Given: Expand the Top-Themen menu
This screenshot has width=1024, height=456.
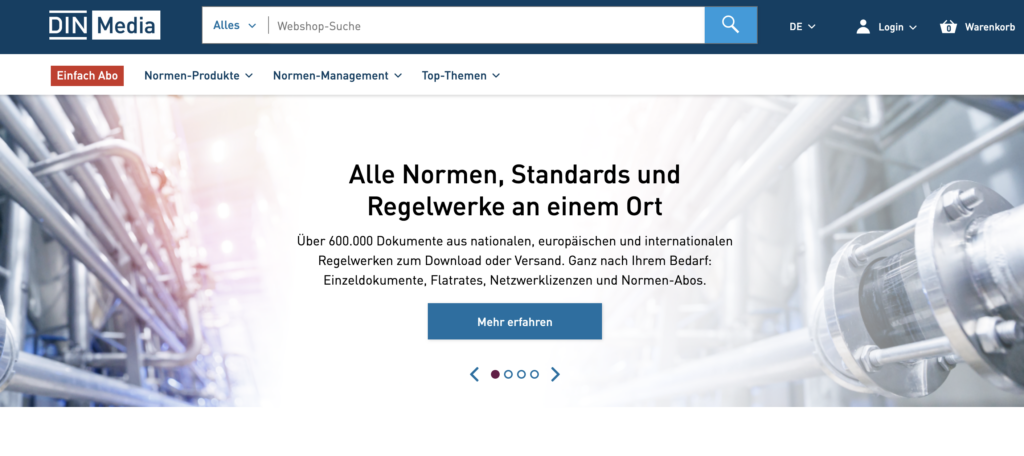Looking at the screenshot, I should point(461,76).
